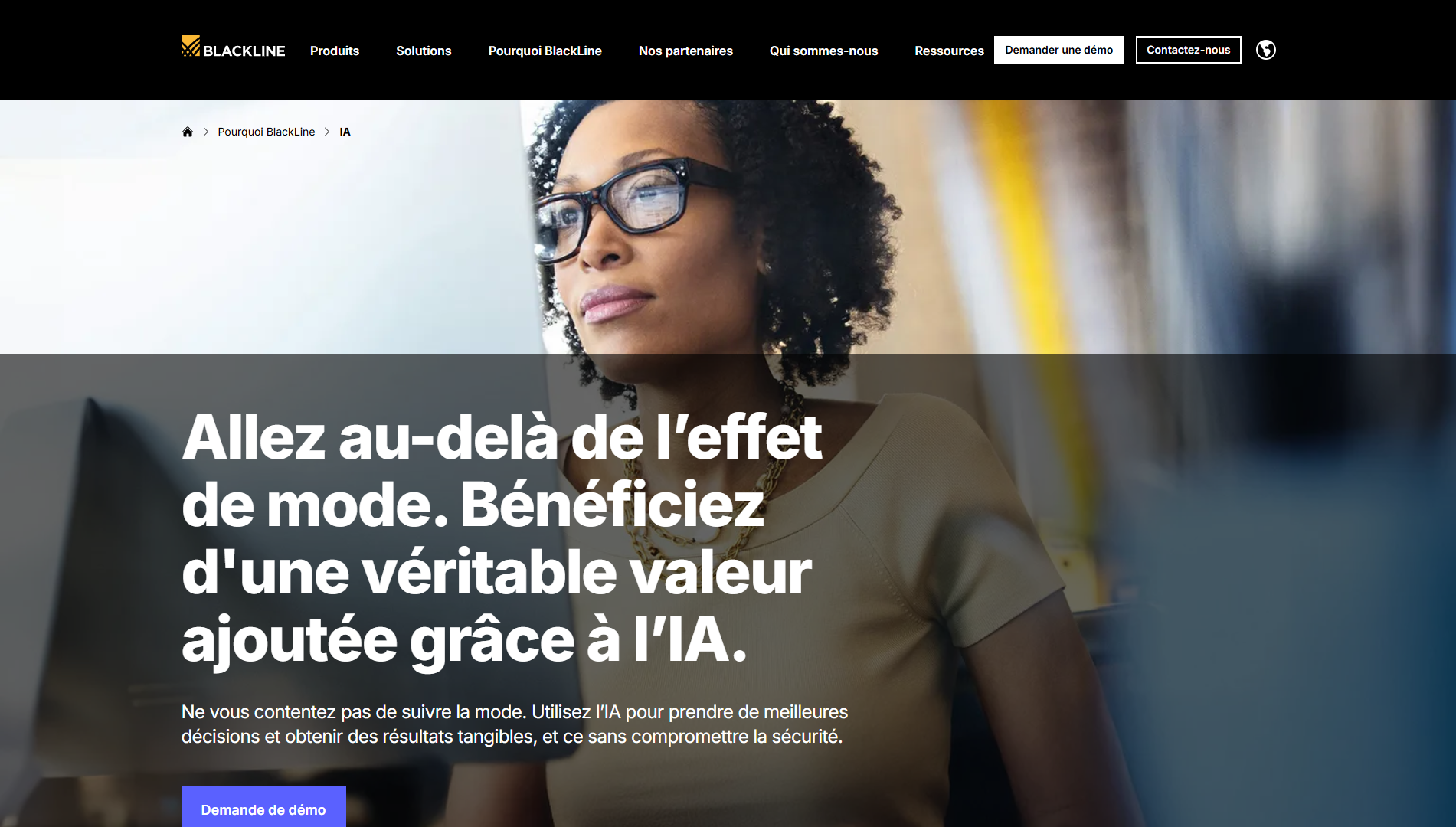
Task: Click the hero headline about l'IA
Action: (502, 538)
